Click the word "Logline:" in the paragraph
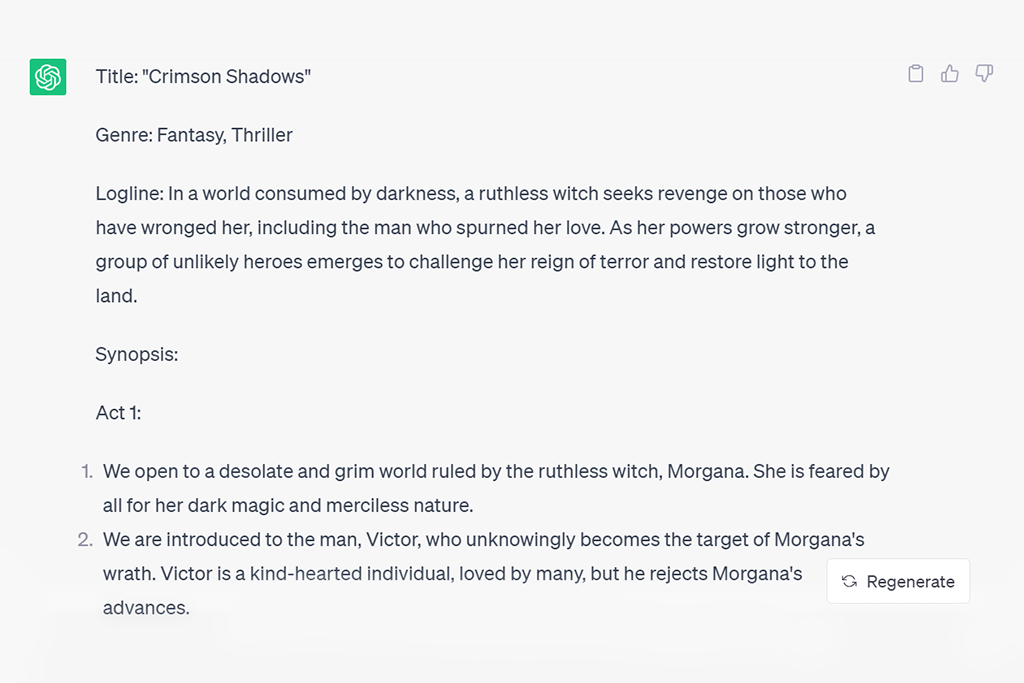This screenshot has width=1024, height=683. tap(129, 194)
